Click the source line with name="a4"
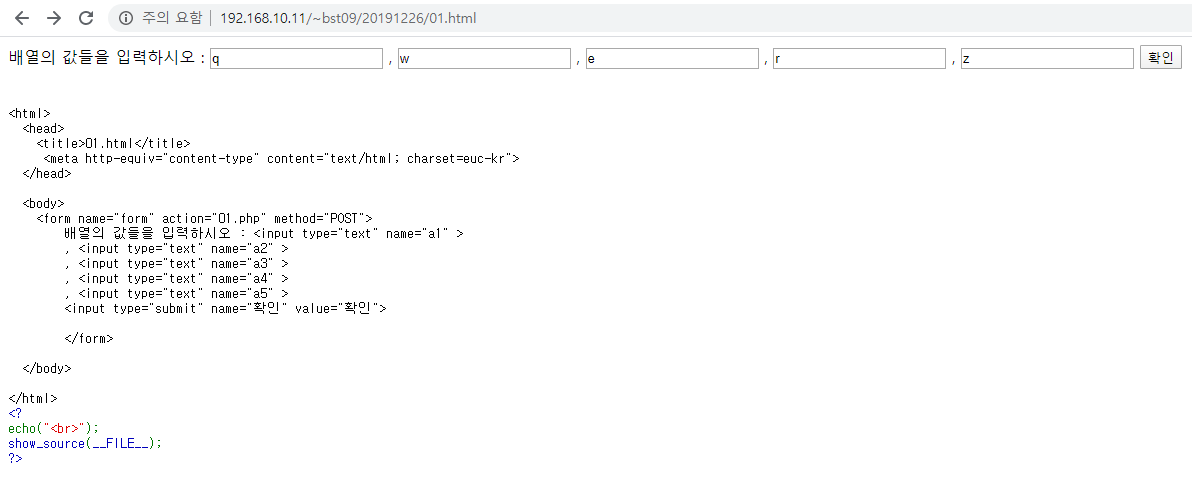 pos(176,278)
